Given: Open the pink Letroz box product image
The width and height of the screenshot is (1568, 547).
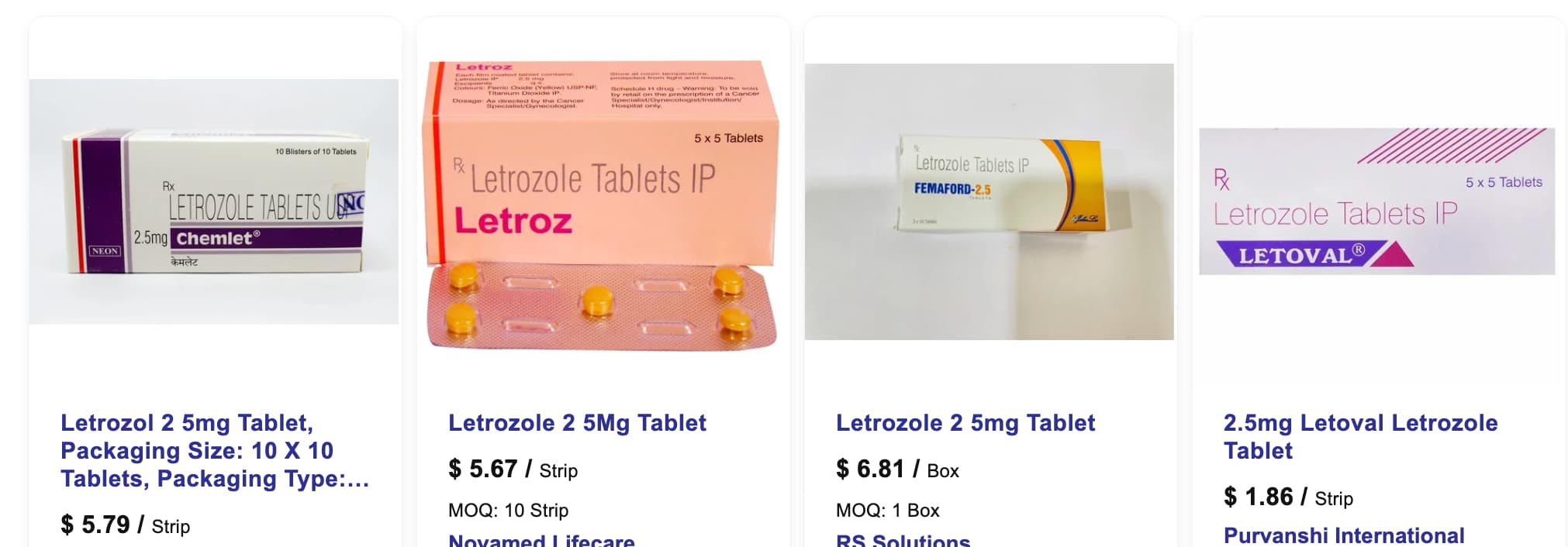Looking at the screenshot, I should tap(602, 205).
